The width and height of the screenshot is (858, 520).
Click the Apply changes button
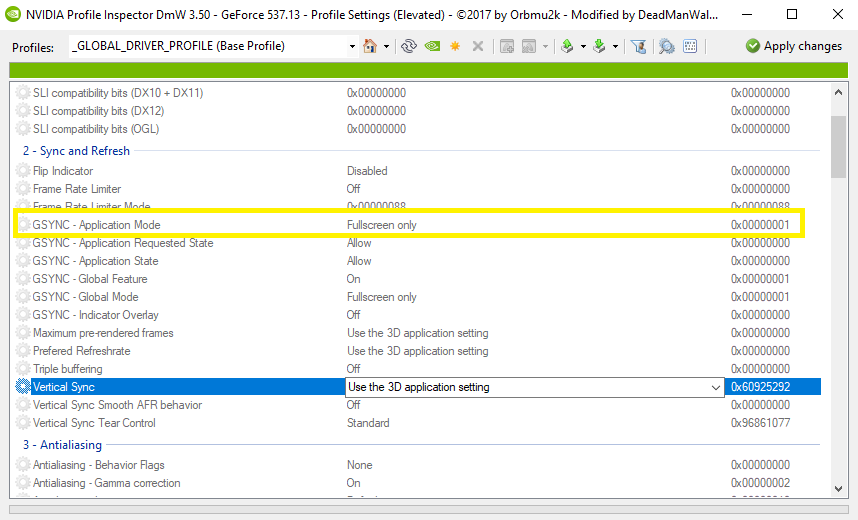click(x=794, y=46)
